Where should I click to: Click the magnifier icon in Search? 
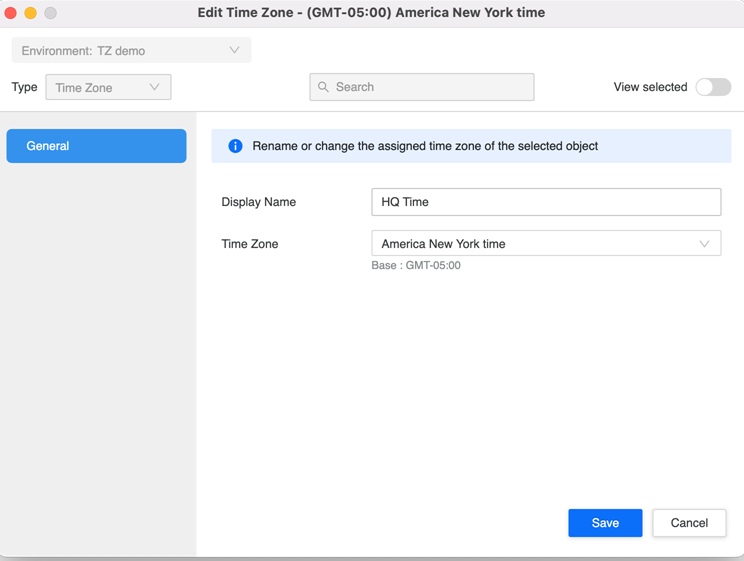click(x=323, y=87)
